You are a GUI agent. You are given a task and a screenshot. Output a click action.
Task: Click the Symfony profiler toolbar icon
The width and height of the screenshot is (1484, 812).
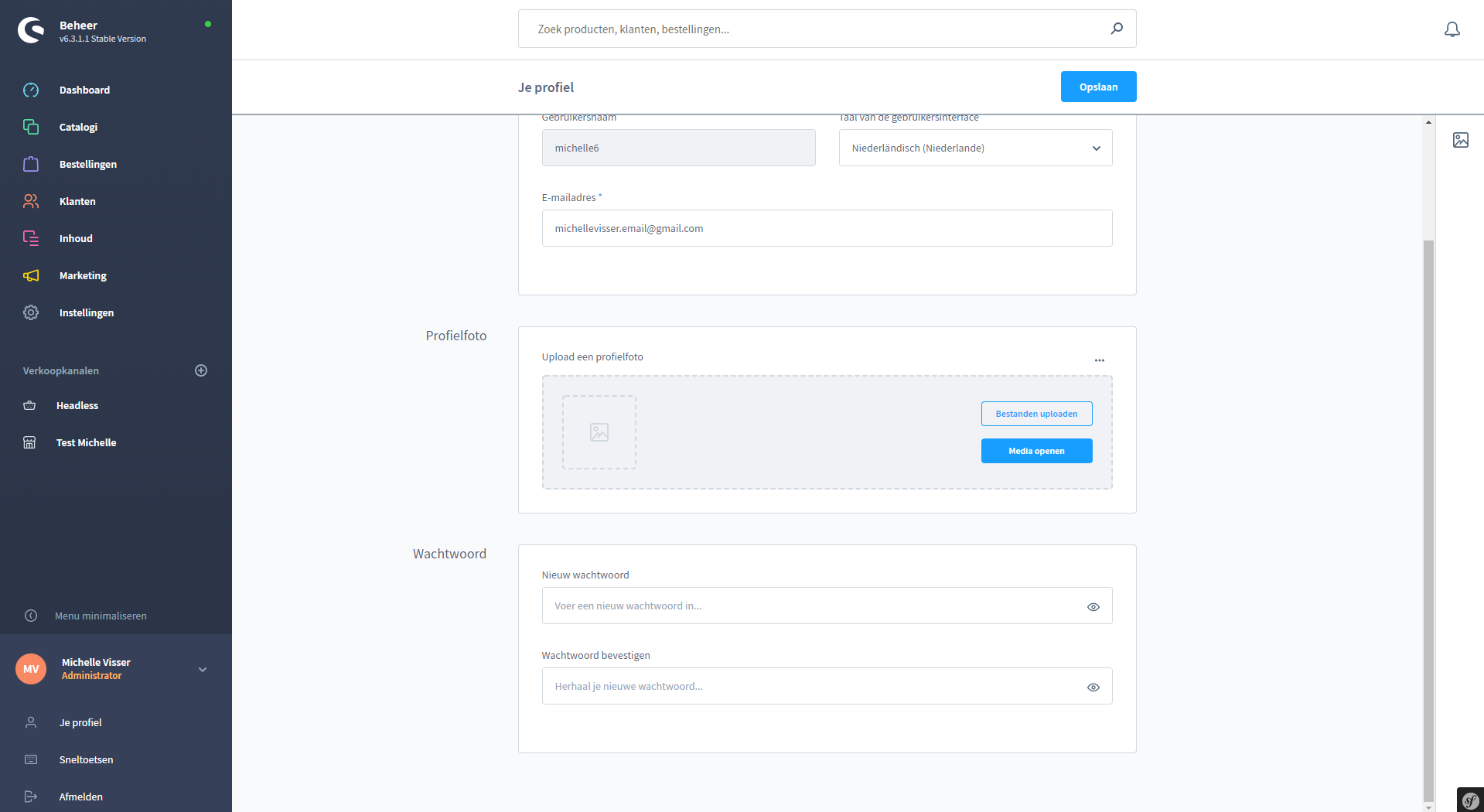point(1469,800)
